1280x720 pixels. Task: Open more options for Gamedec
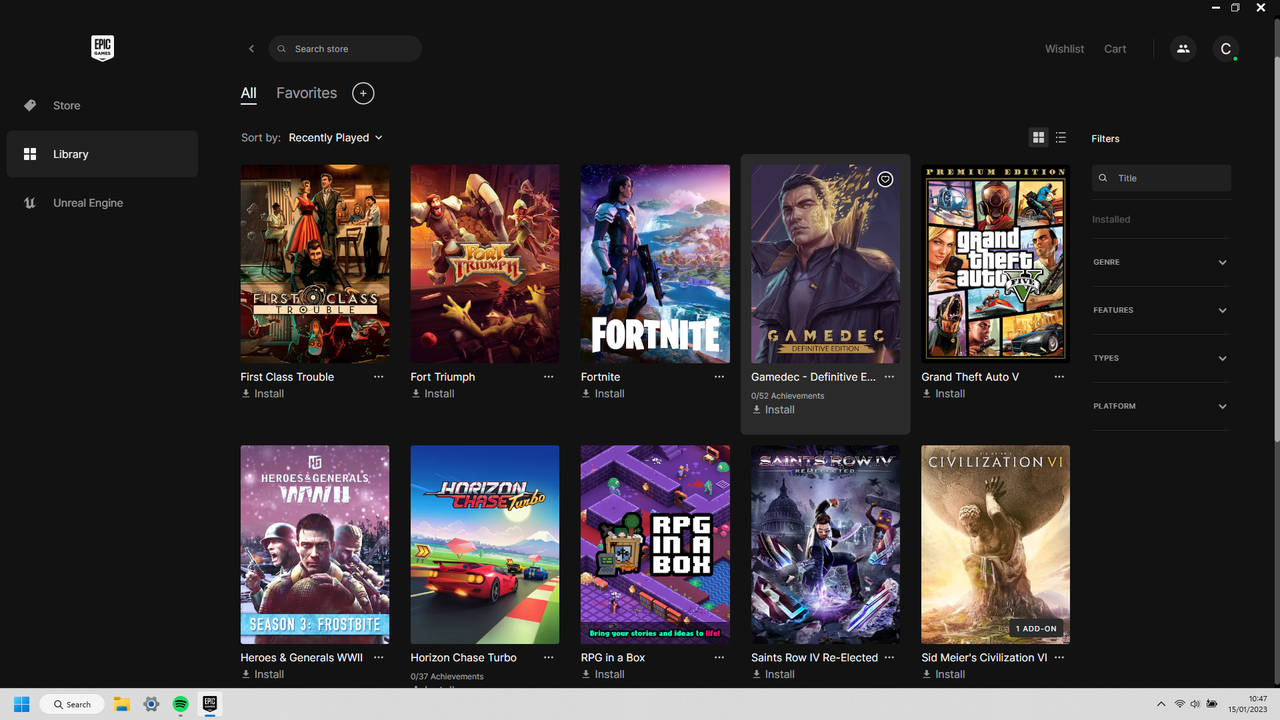(x=889, y=377)
